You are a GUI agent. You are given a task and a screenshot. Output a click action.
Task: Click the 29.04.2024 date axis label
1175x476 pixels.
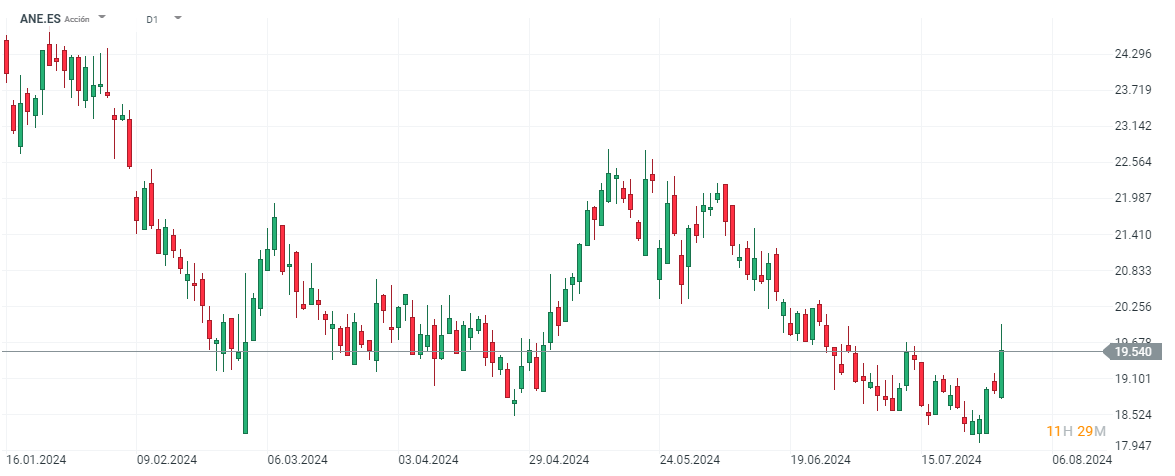pyautogui.click(x=559, y=460)
